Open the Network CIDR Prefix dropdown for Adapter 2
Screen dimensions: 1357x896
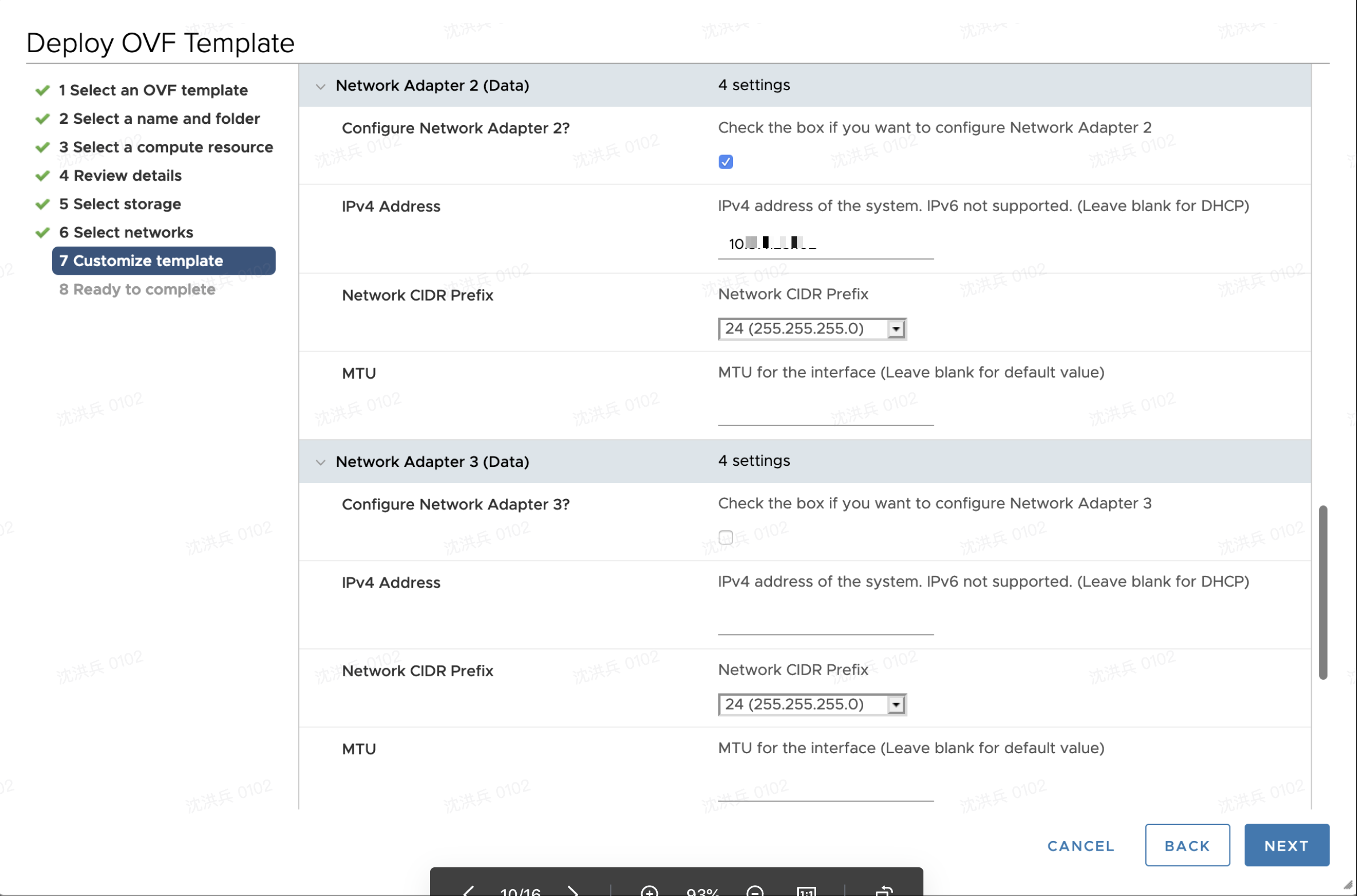896,328
